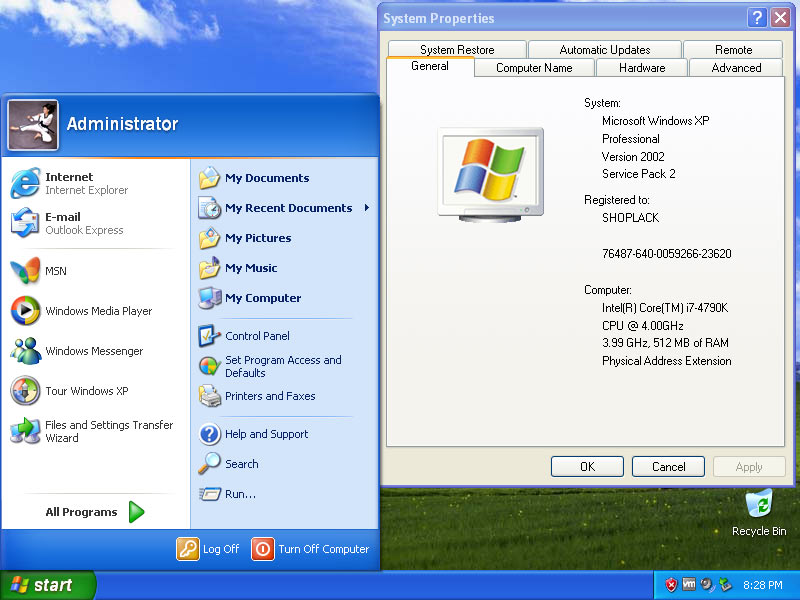Open MSN from the pinned programs
The image size is (800, 600).
(x=38, y=271)
